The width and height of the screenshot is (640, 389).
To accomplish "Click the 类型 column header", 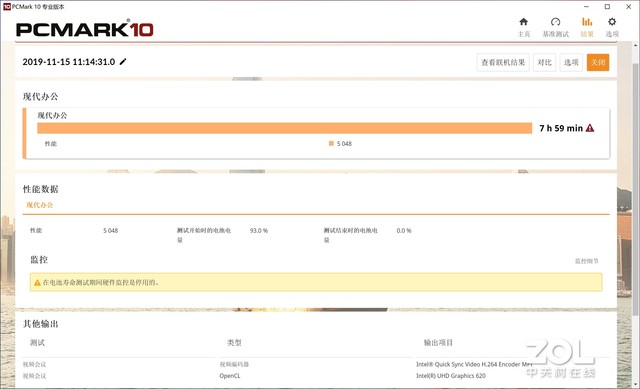I will coord(234,342).
